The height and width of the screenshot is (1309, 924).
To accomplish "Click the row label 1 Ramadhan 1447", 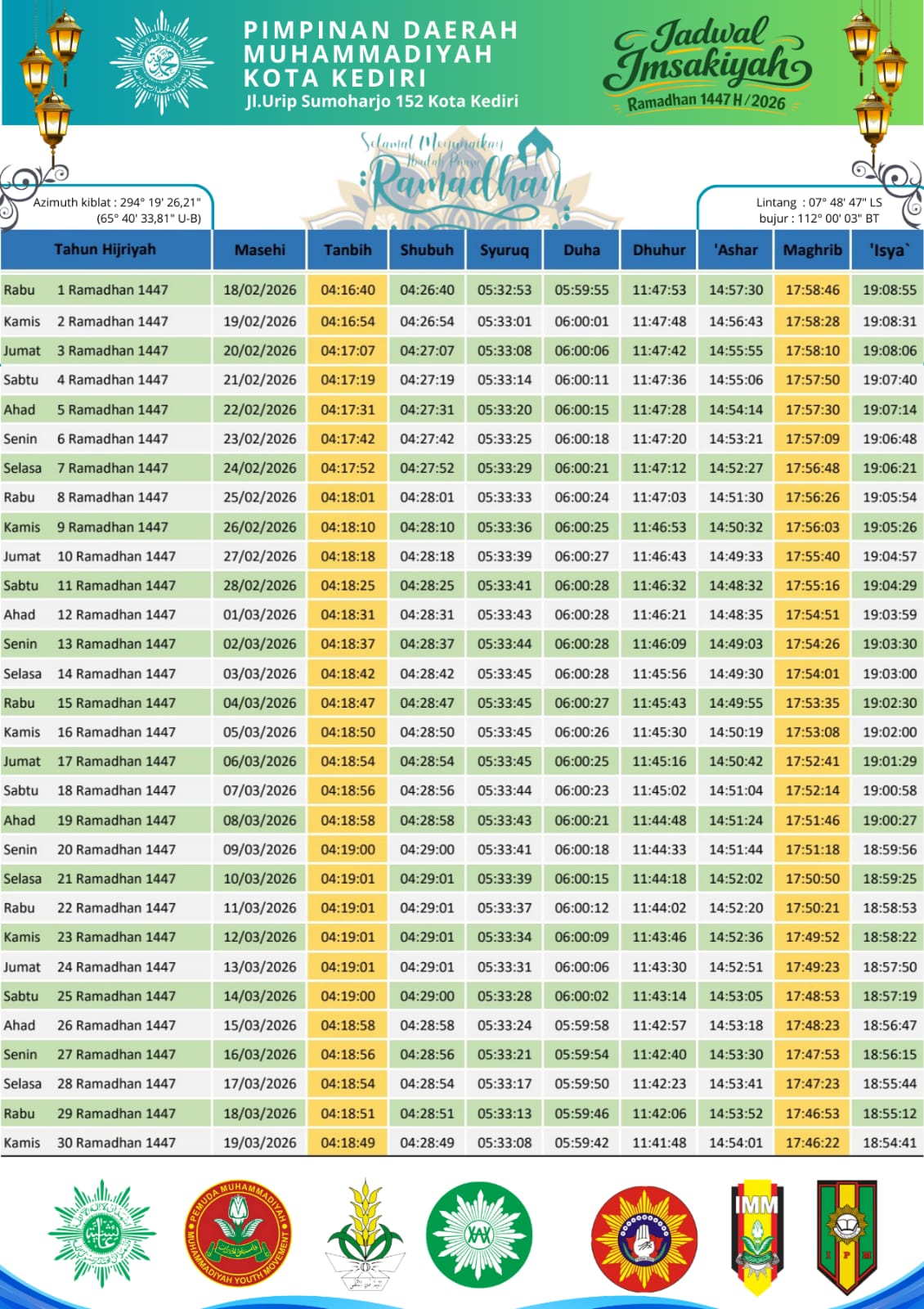I will click(113, 290).
